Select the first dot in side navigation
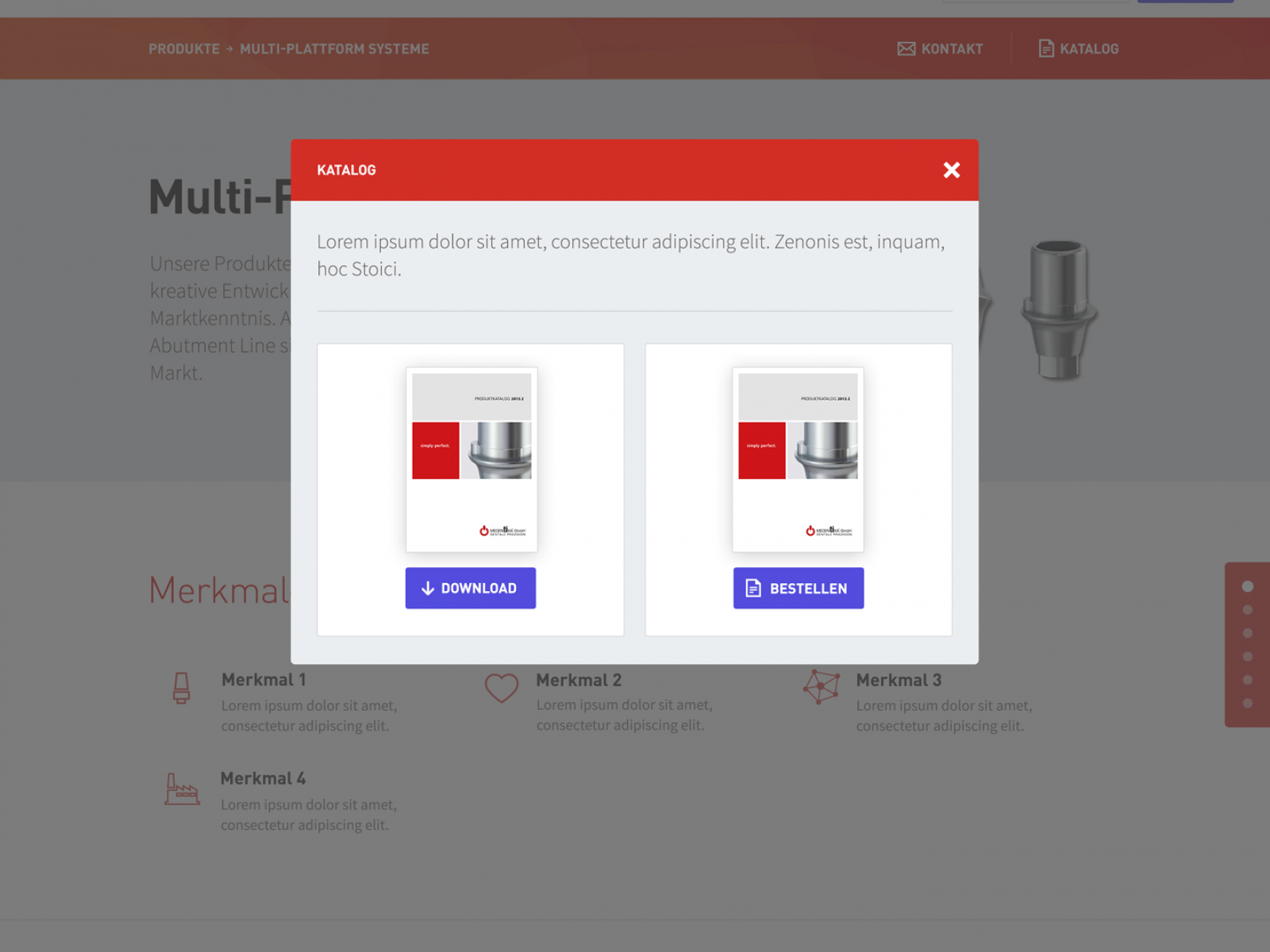 1247,586
